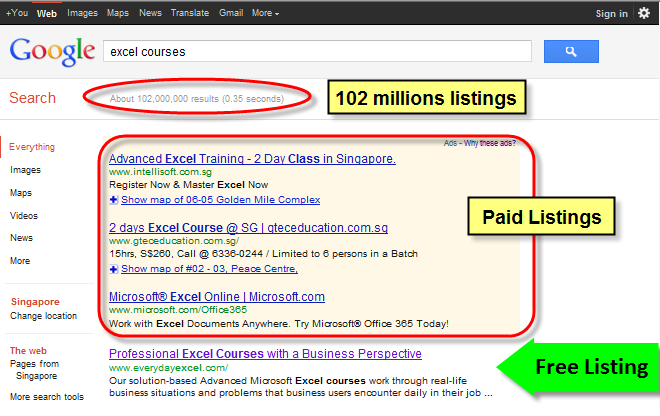Screen dimensions: 660x416
Task: Click the Singapore location label
Action: [35, 302]
